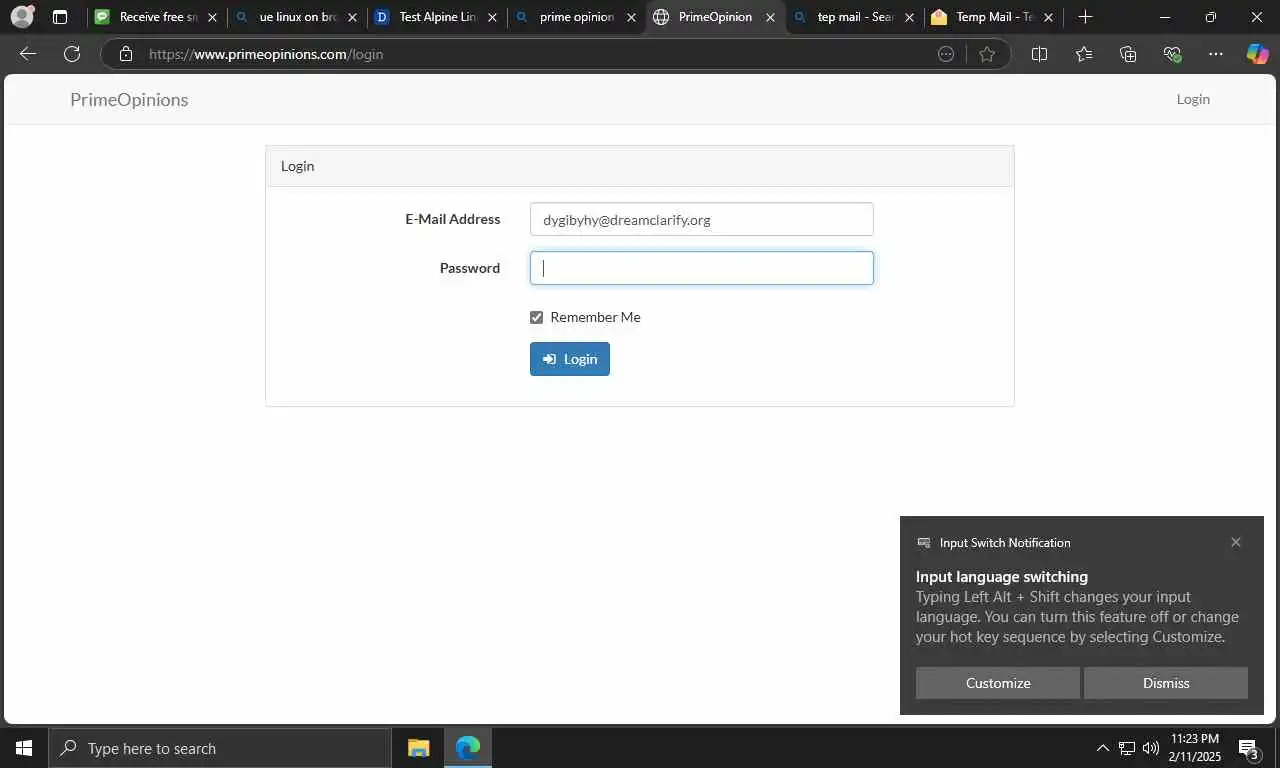
Task: Open the notification center icon
Action: (x=1248, y=748)
